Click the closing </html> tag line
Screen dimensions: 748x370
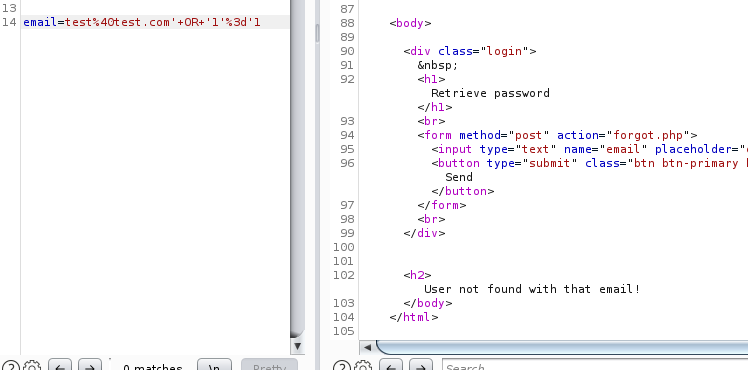pos(414,317)
